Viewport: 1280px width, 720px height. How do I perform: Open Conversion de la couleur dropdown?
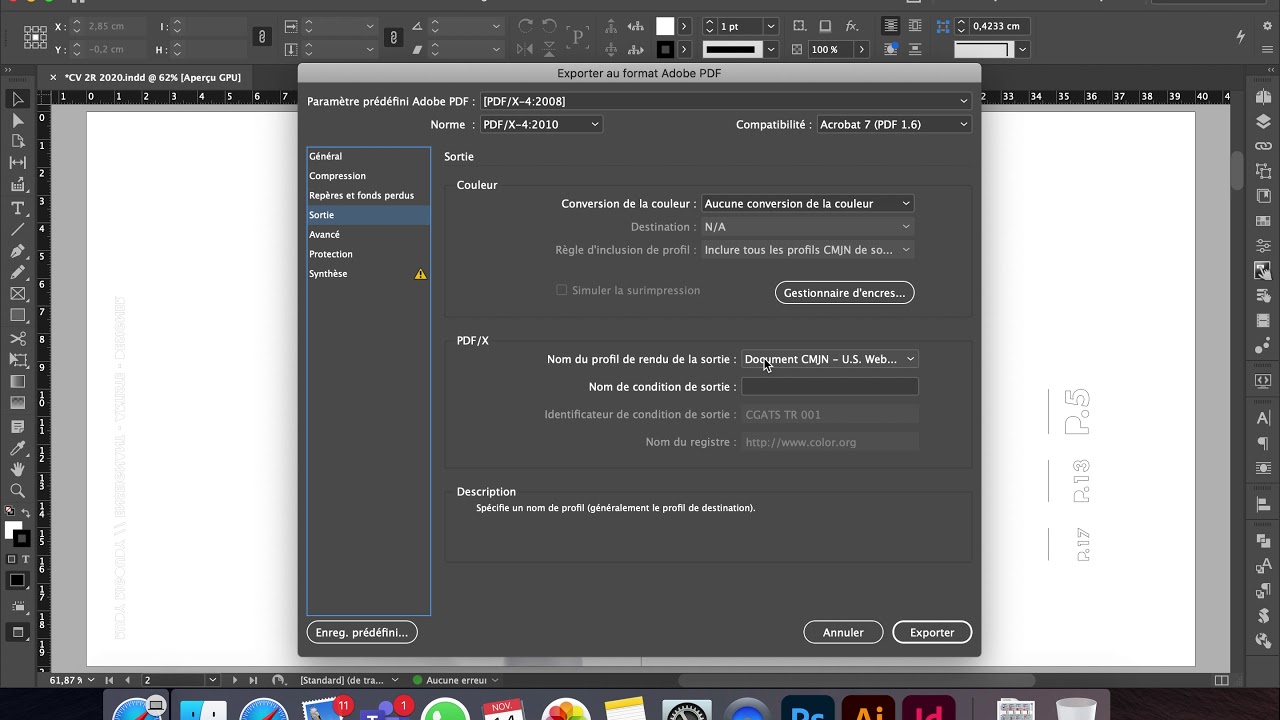coord(807,203)
